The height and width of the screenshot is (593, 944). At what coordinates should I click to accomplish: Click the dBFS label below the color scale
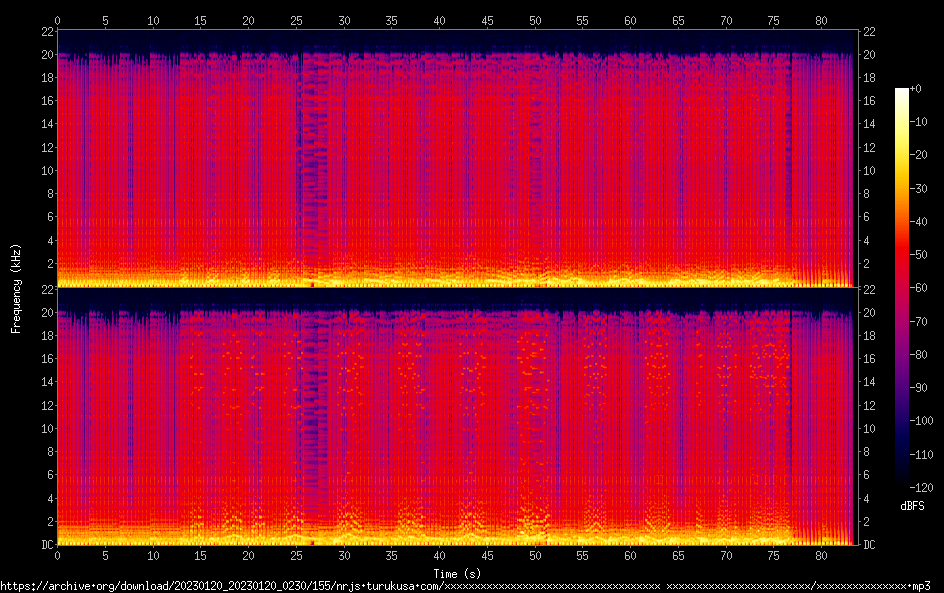(x=912, y=507)
